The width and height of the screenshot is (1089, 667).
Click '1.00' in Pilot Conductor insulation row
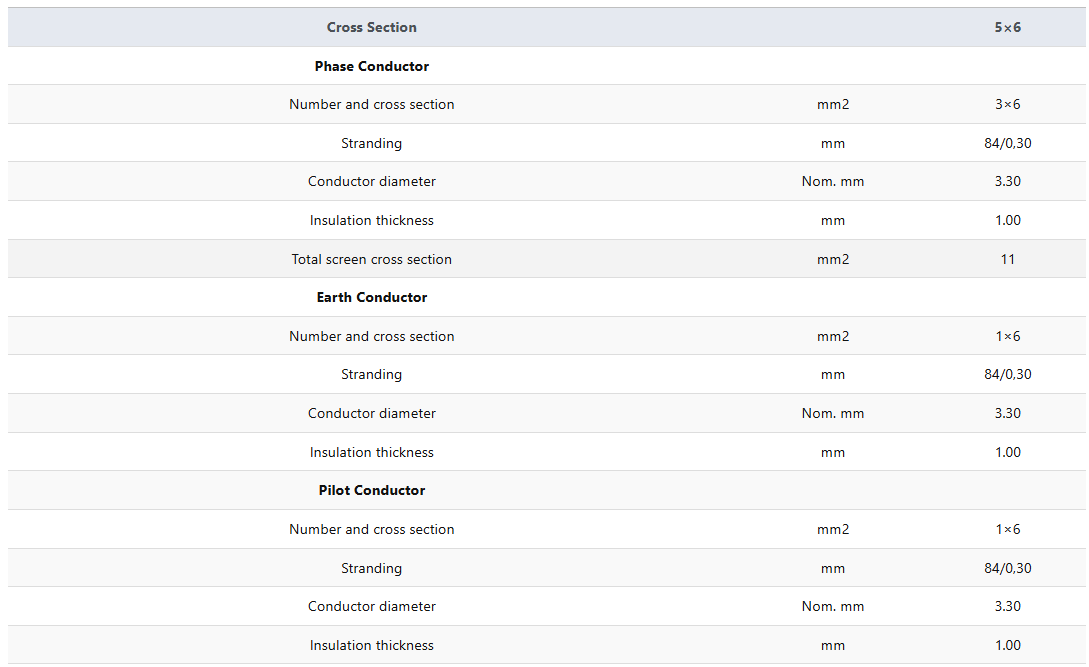pyautogui.click(x=1007, y=645)
